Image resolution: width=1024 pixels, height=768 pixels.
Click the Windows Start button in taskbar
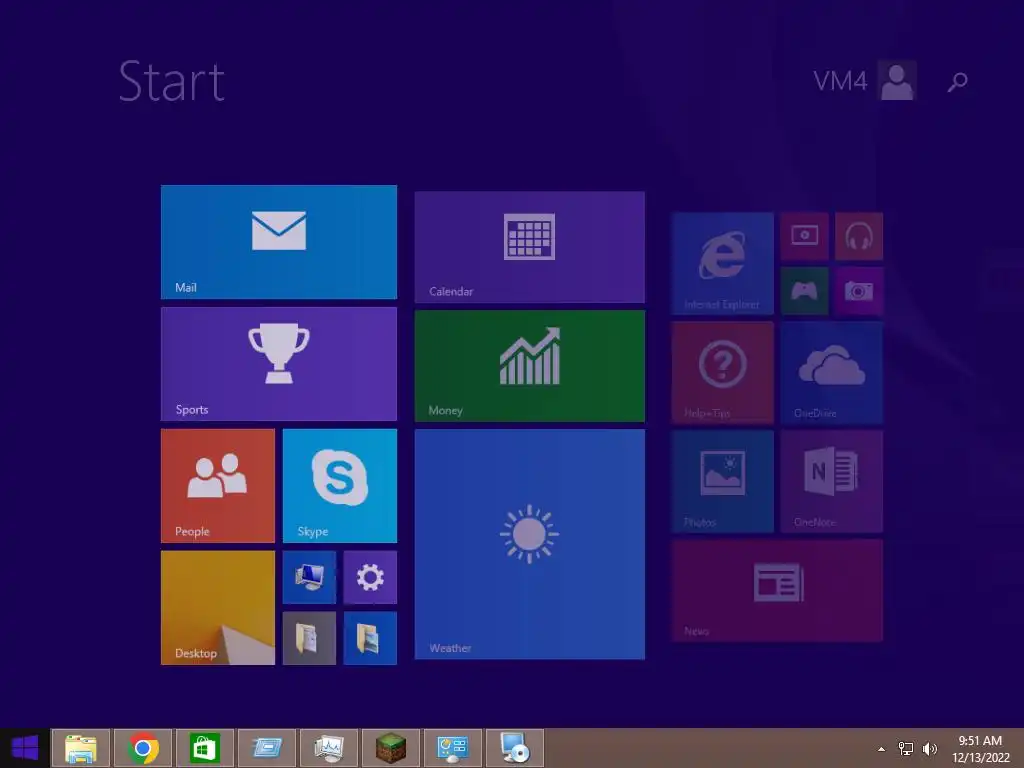(25, 748)
